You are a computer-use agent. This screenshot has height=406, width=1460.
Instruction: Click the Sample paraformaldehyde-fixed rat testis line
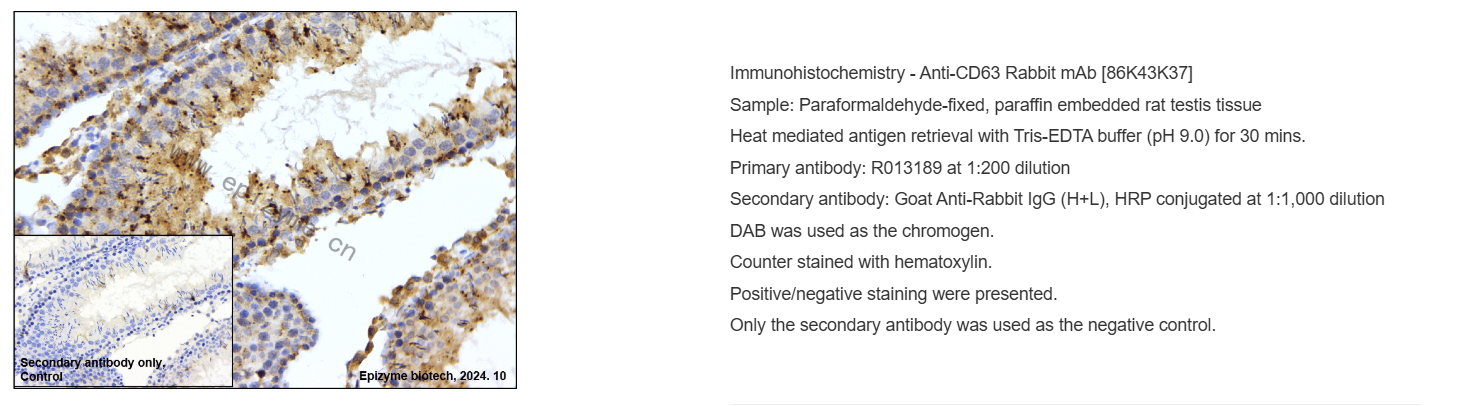(995, 105)
